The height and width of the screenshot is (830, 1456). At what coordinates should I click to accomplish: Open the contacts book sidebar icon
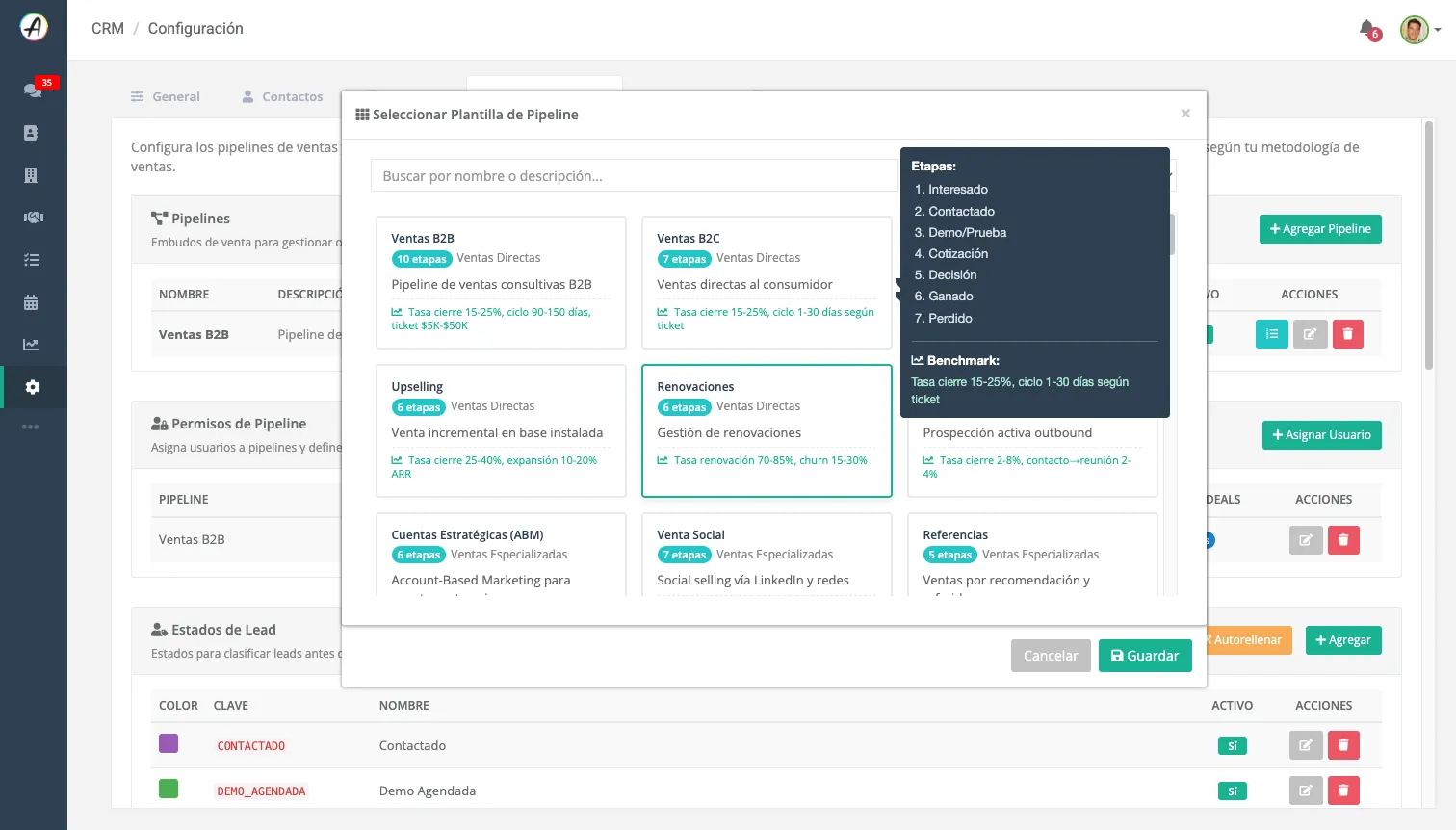[31, 133]
